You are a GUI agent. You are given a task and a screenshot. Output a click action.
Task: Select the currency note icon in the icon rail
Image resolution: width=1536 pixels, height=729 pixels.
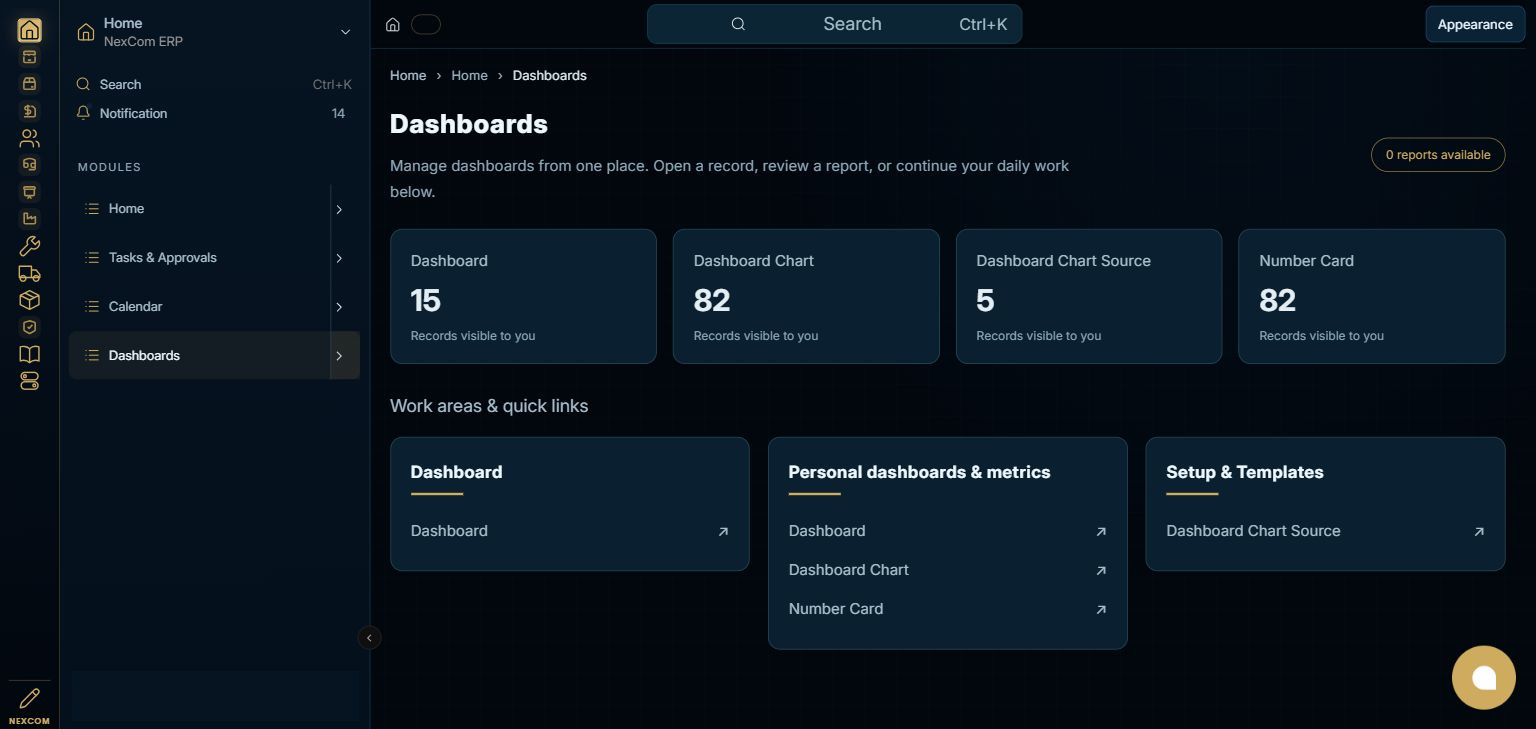click(x=30, y=111)
